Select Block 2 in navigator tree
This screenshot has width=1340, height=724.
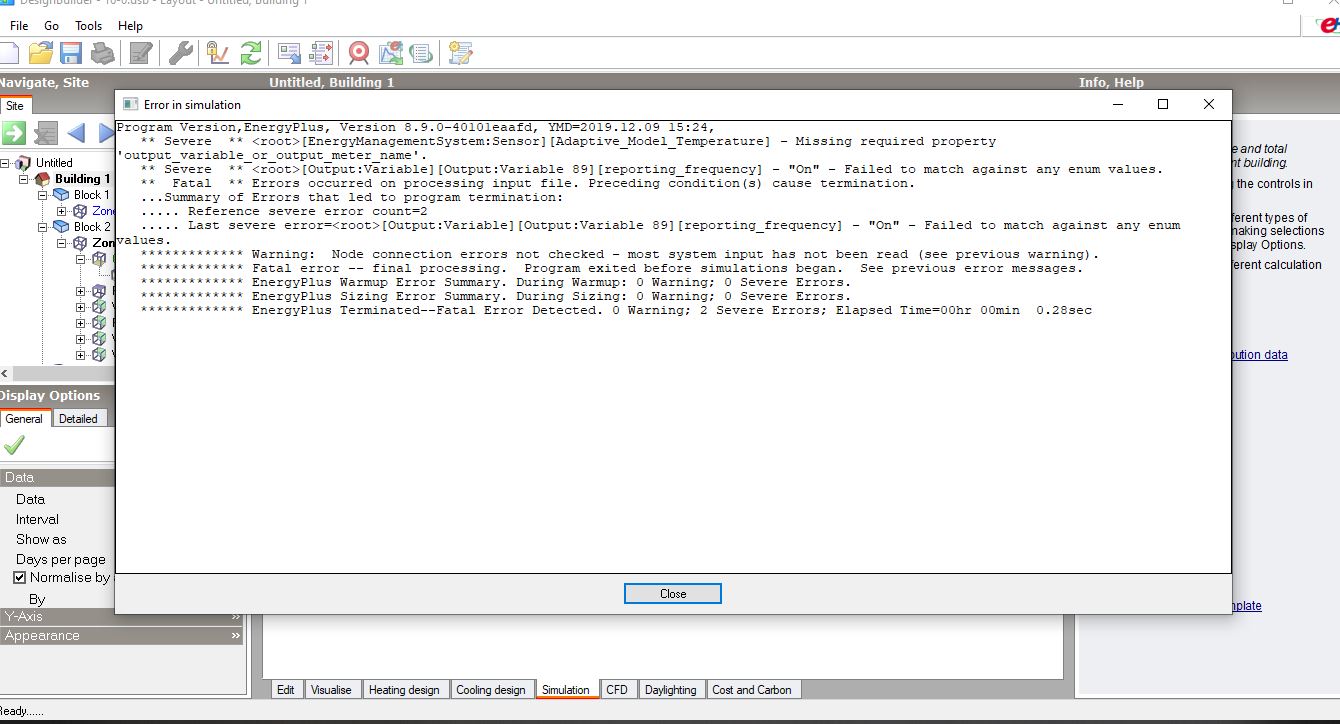pos(92,227)
